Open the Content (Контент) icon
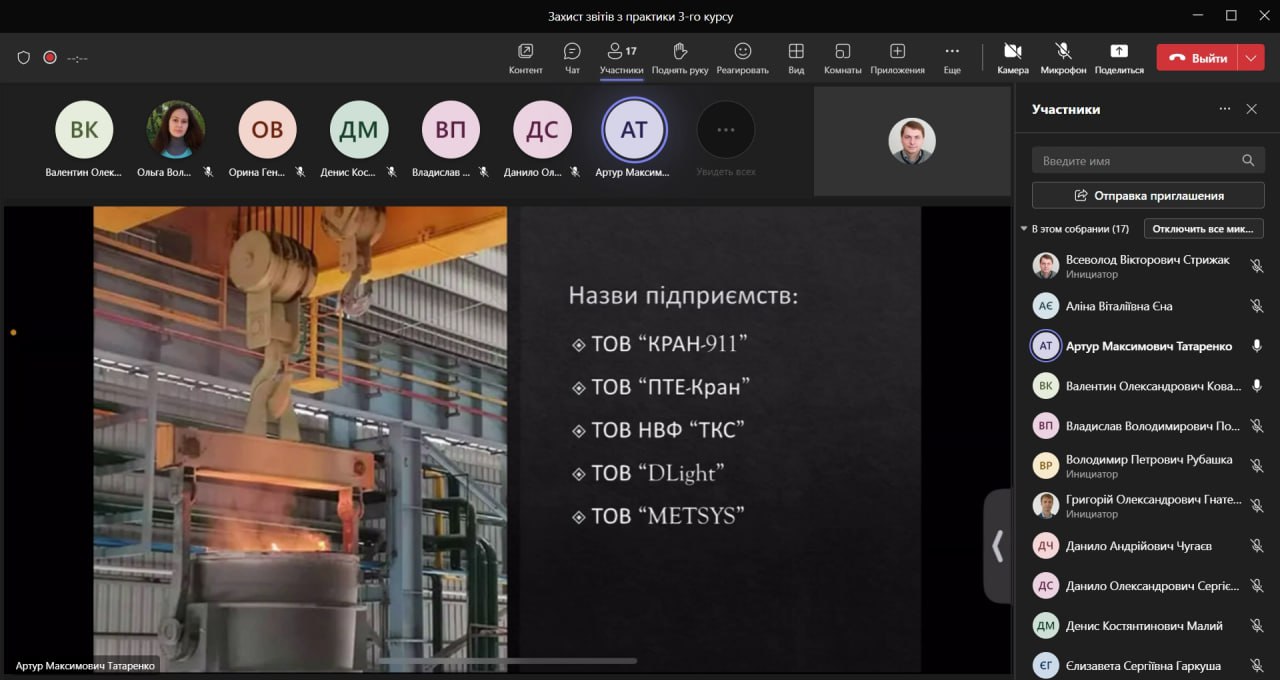The width and height of the screenshot is (1280, 680). click(x=525, y=57)
